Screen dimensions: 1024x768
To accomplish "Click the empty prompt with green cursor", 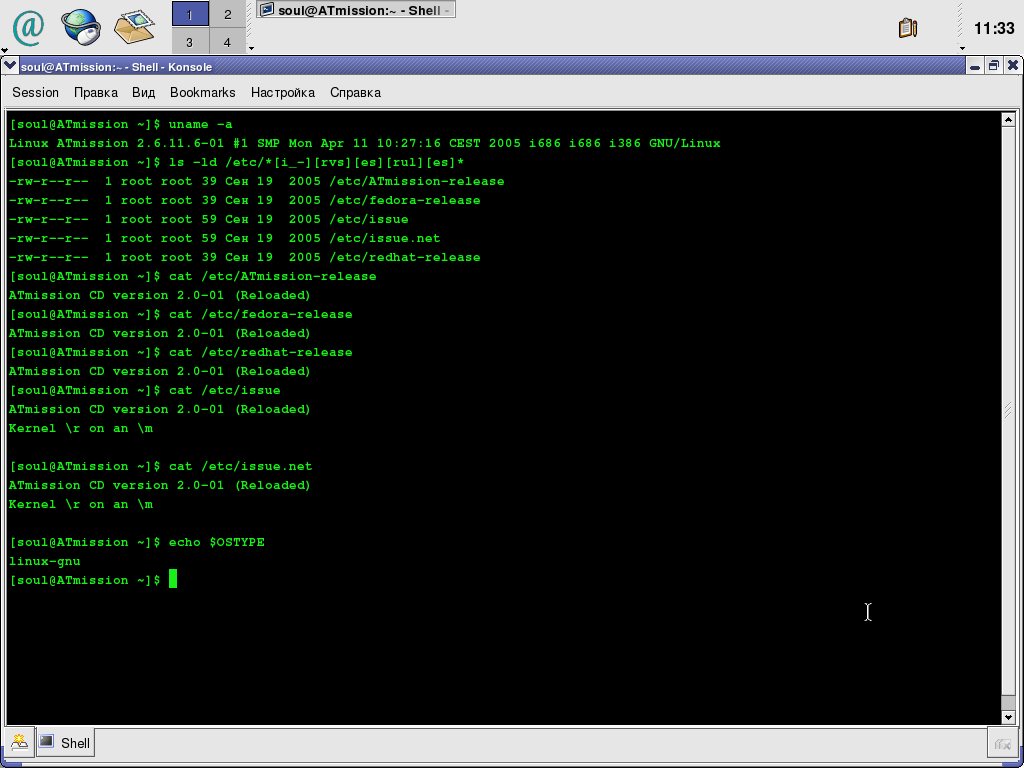I will click(x=93, y=580).
